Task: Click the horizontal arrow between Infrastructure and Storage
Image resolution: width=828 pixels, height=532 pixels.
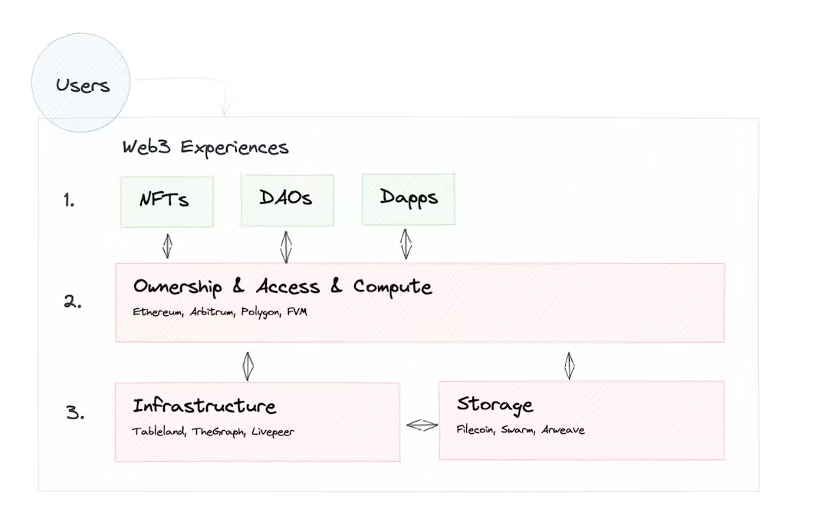Action: click(421, 426)
